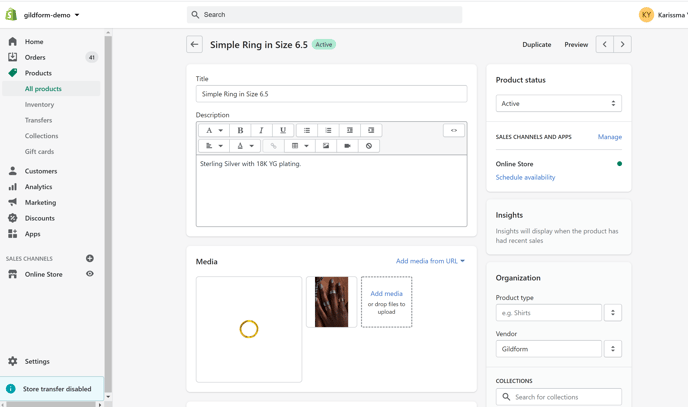Open the text formatting dropdown (A)
Screen dimensions: 688x407
[214, 130]
